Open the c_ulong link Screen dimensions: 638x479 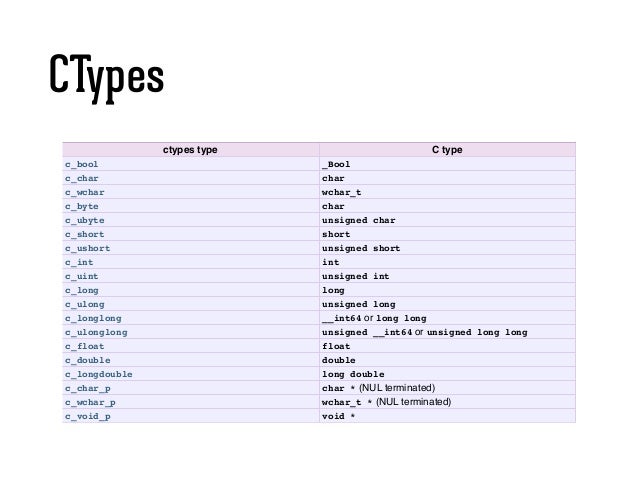pyautogui.click(x=85, y=304)
